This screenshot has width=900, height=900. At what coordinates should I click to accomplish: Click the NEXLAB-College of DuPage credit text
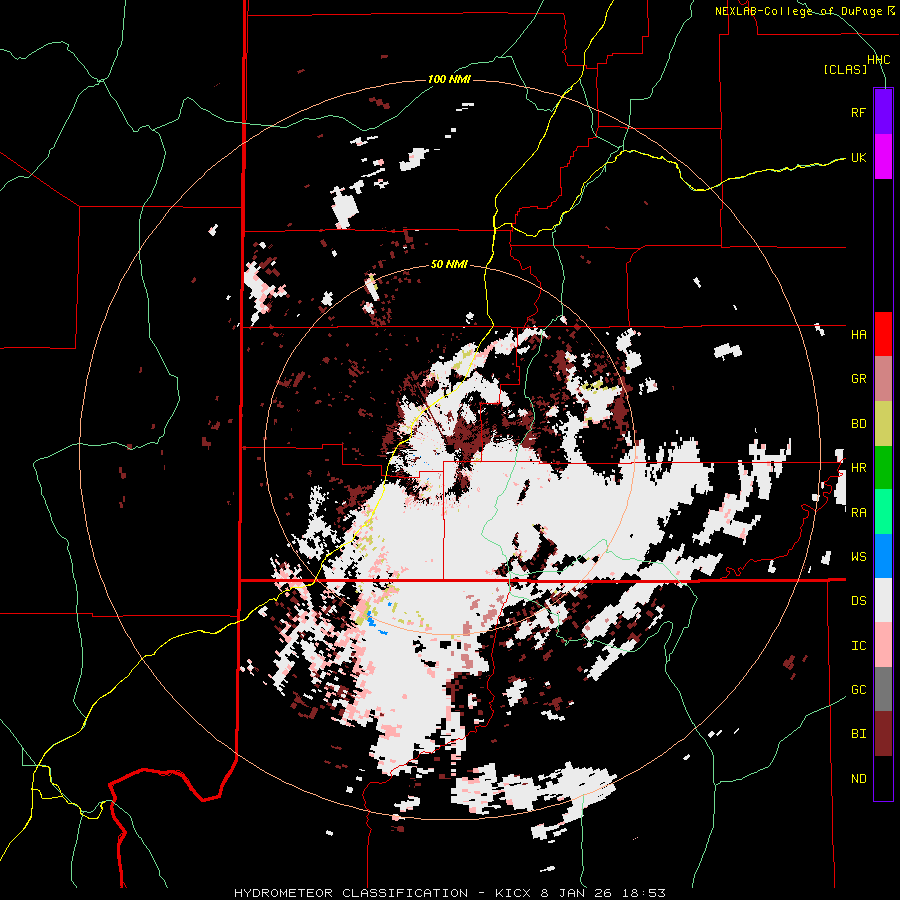[798, 11]
